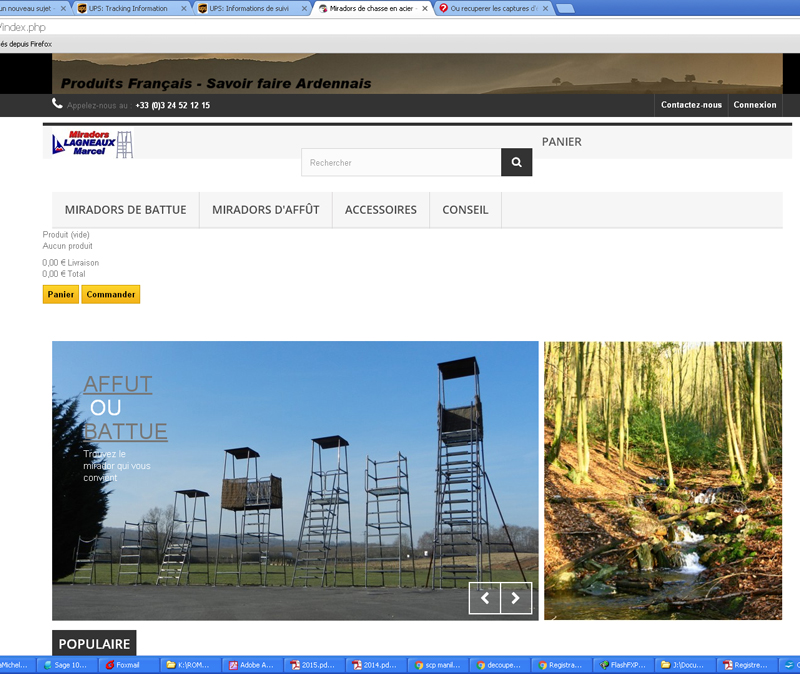
Task: Open Registra... Chrome taskbar item
Action: pyautogui.click(x=561, y=665)
